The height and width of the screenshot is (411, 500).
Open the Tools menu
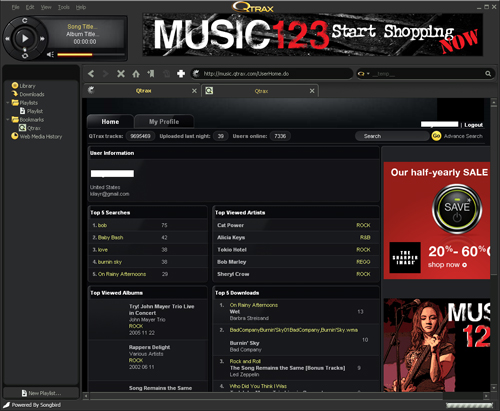pyautogui.click(x=64, y=7)
